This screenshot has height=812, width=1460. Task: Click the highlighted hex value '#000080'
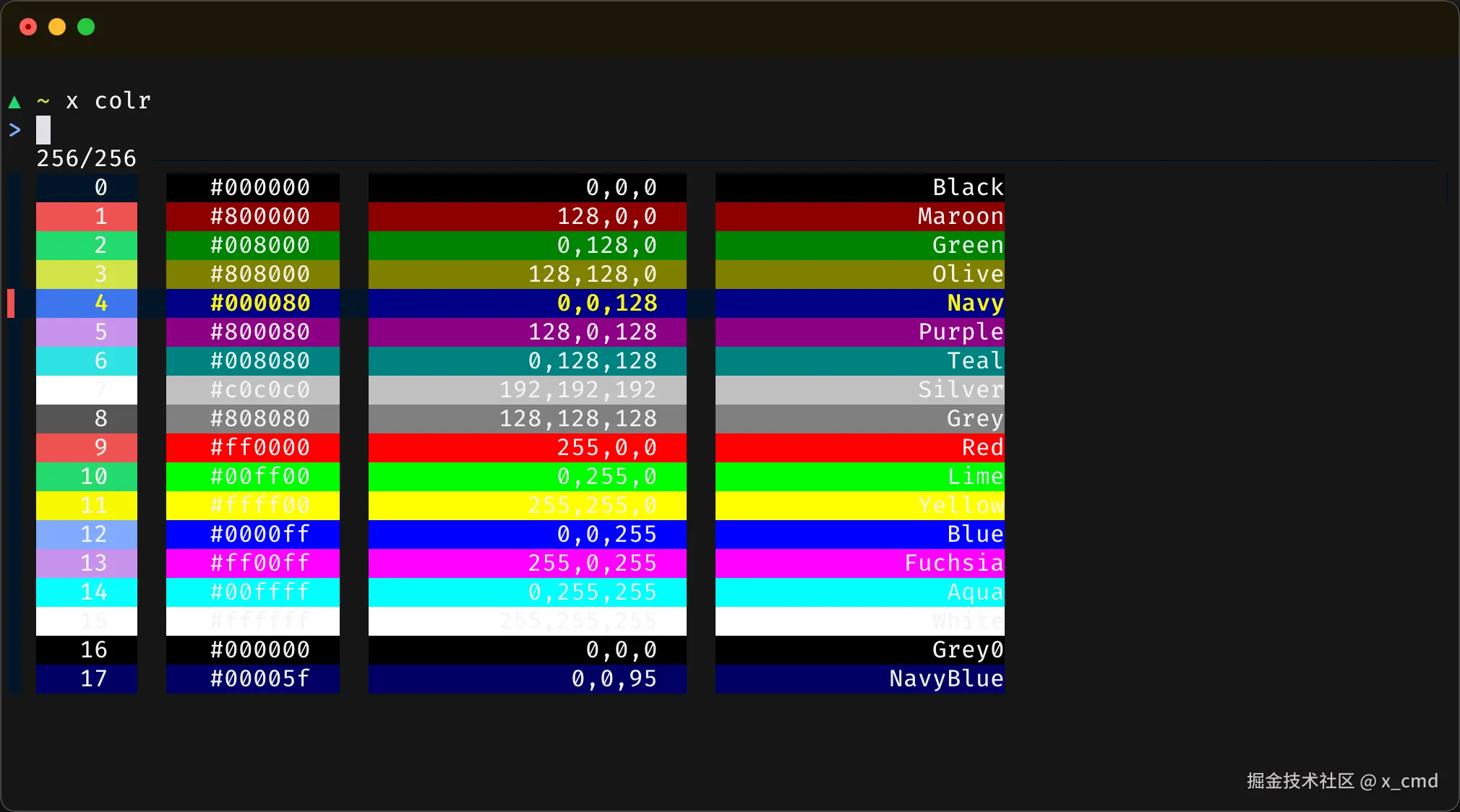(260, 303)
